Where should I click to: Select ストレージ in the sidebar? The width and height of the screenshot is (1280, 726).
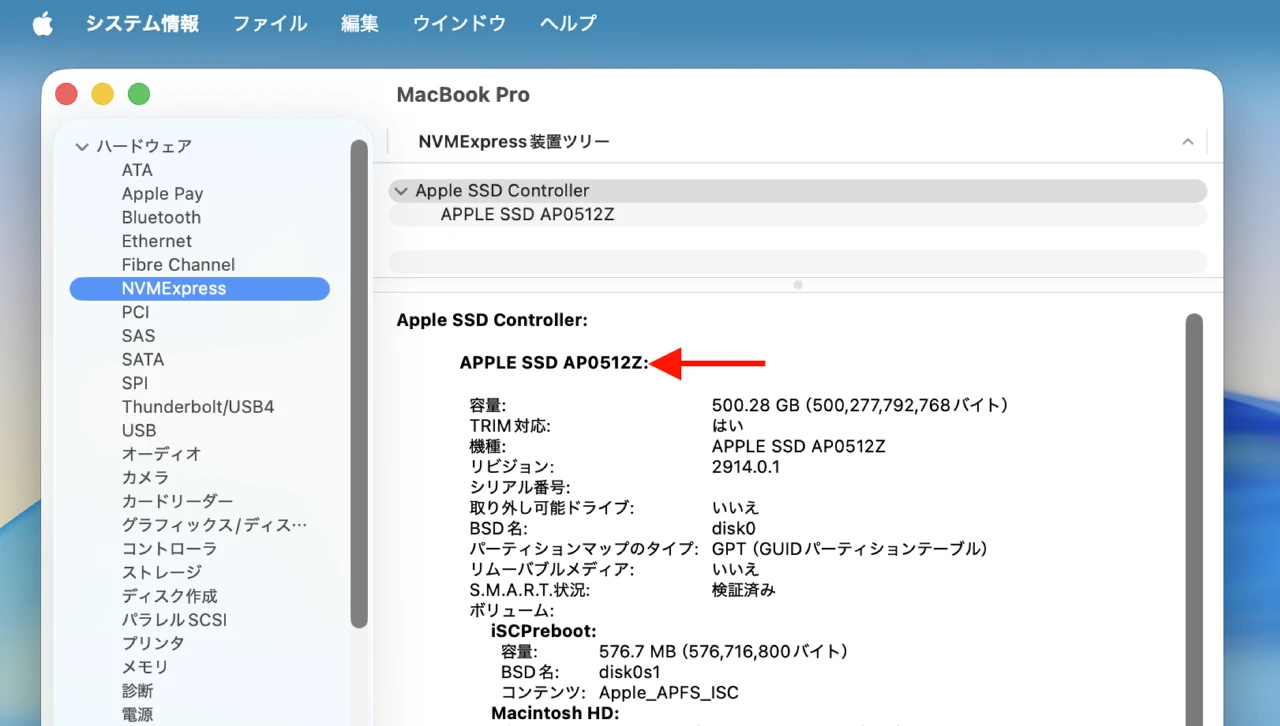click(x=163, y=572)
